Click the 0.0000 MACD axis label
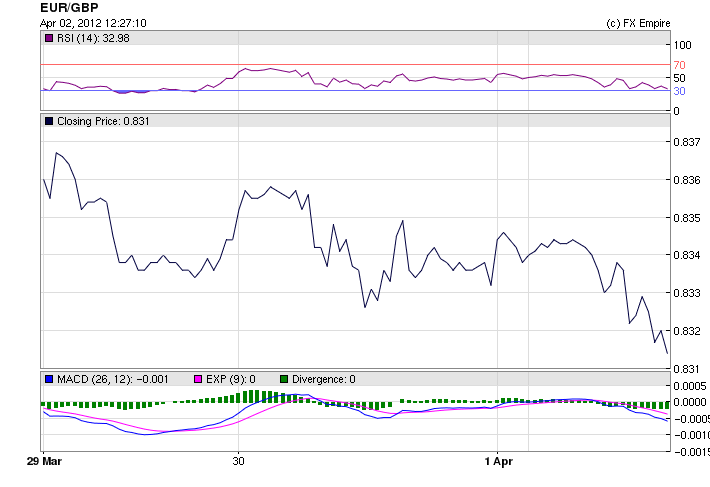This screenshot has width=710, height=487. pyautogui.click(x=690, y=402)
